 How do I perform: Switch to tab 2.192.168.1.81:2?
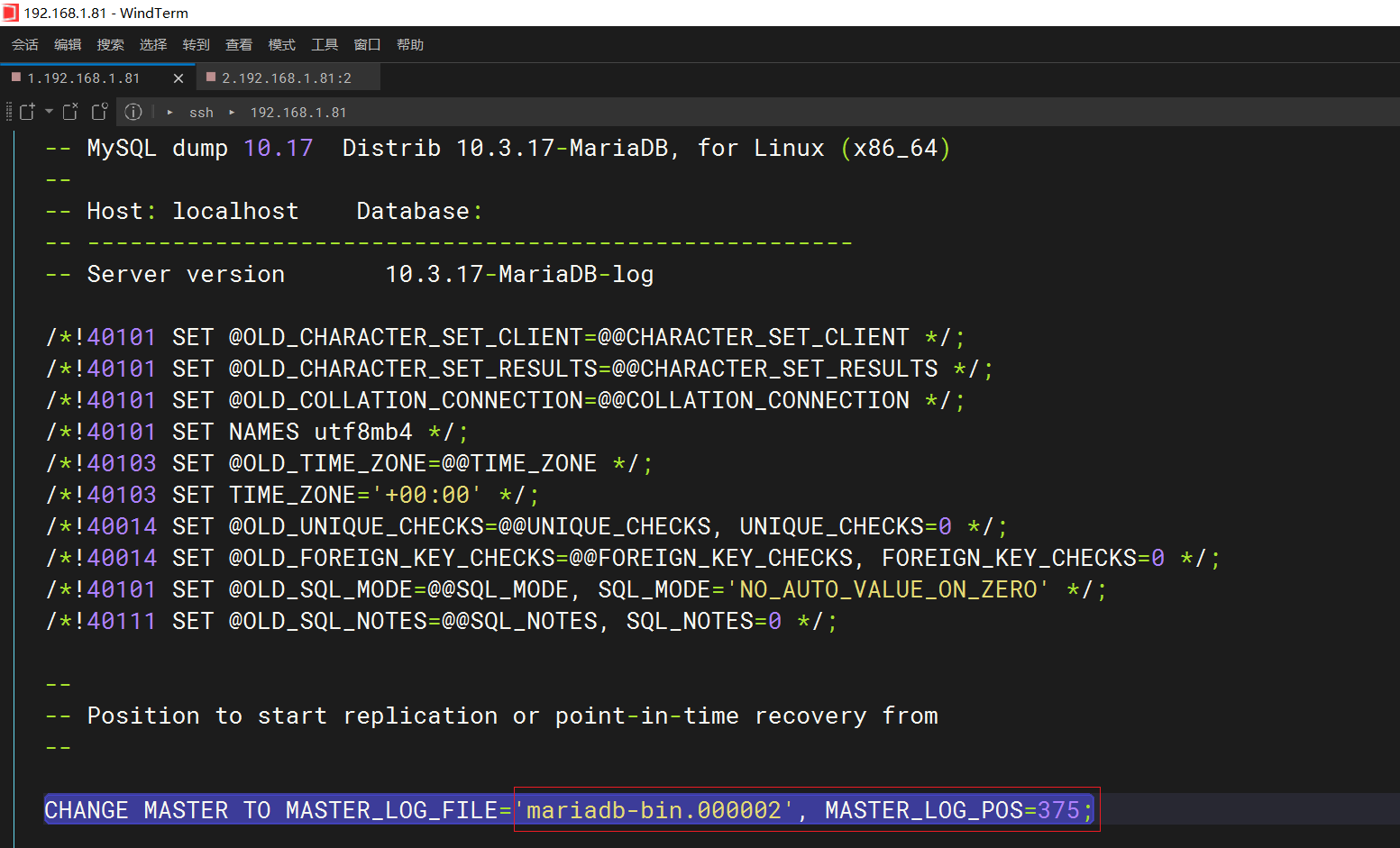pyautogui.click(x=287, y=78)
